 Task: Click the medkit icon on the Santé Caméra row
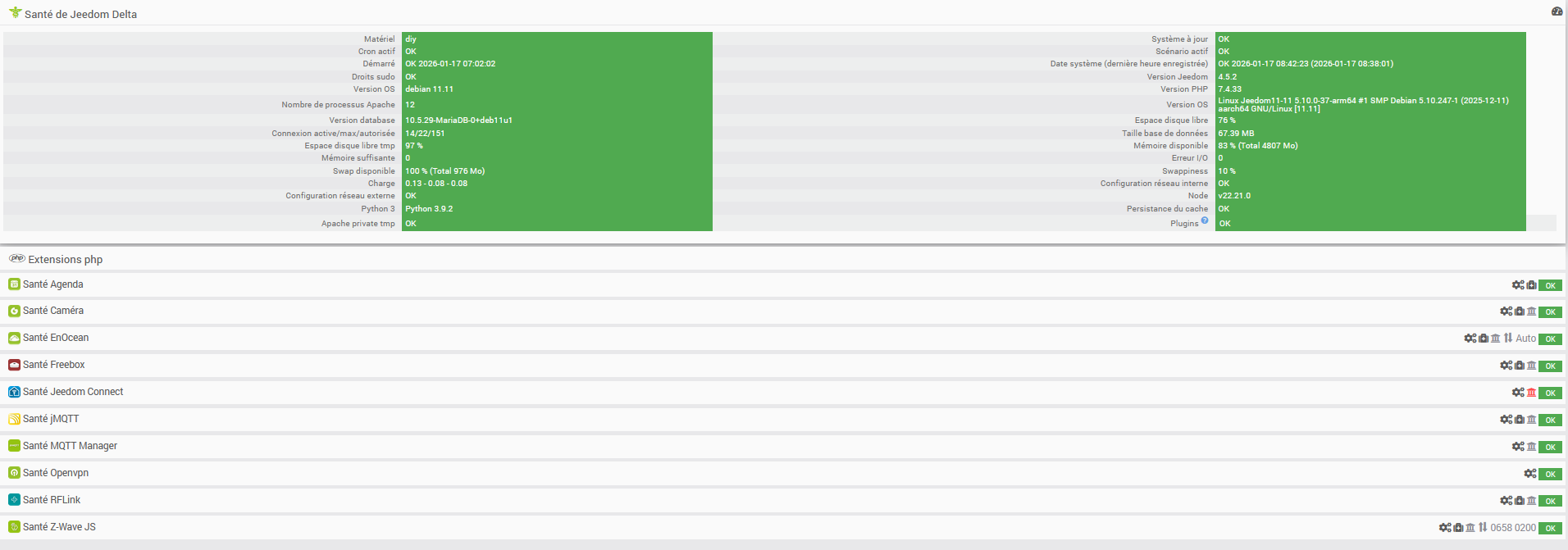[1519, 311]
